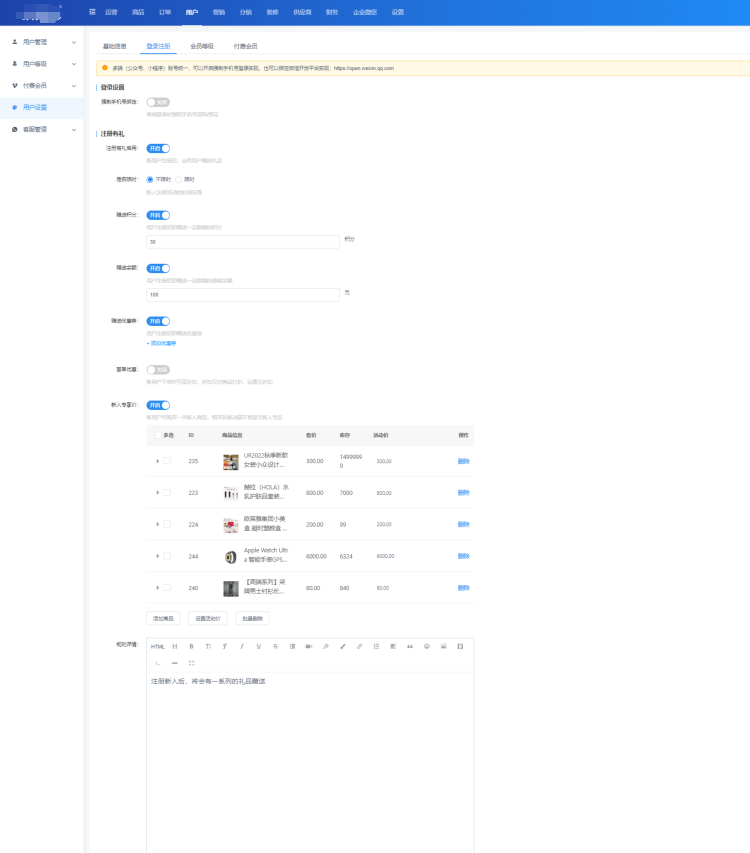Enable the 强制手机号绑定 switch

pyautogui.click(x=158, y=102)
